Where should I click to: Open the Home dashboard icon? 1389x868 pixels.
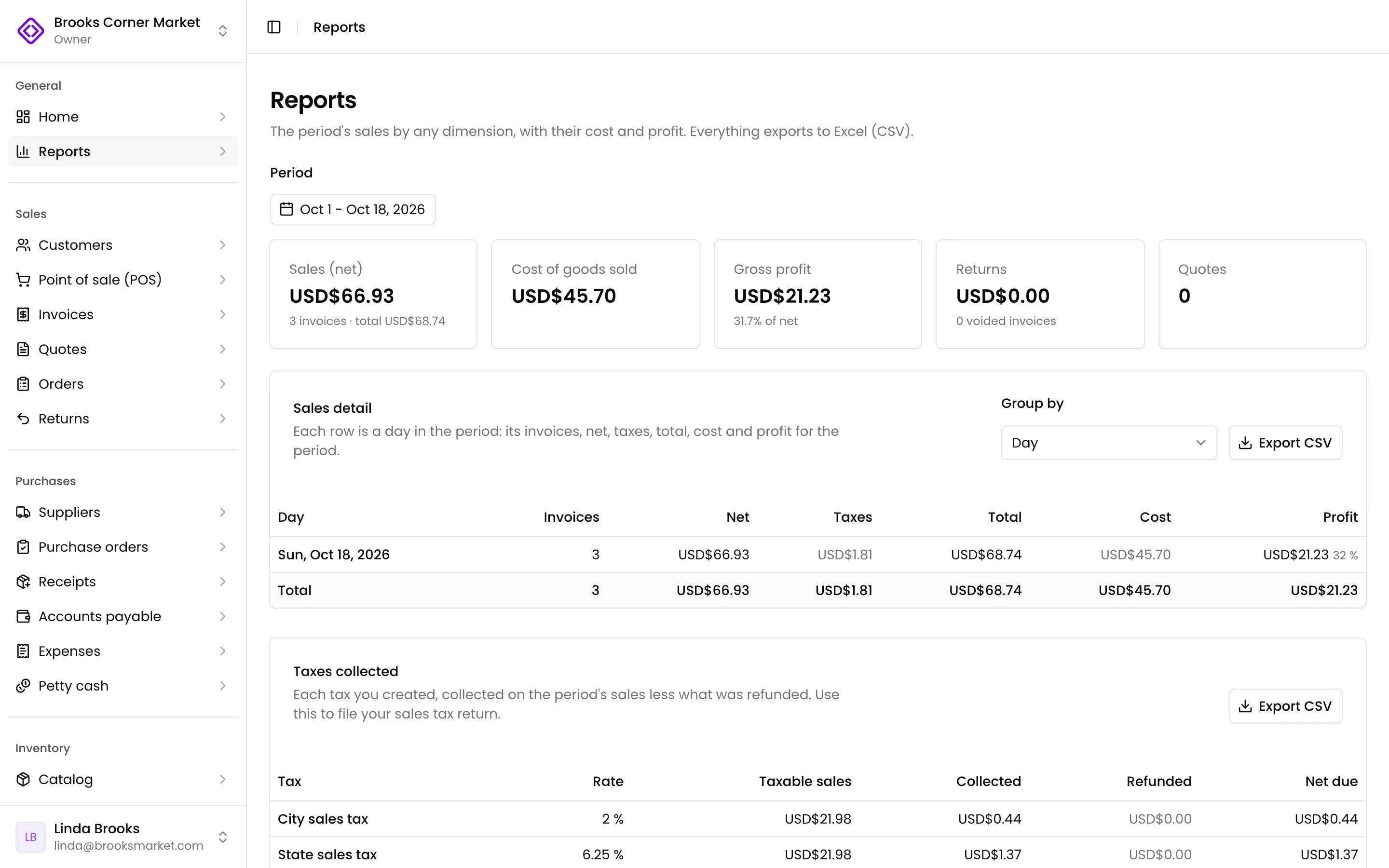[x=23, y=117]
